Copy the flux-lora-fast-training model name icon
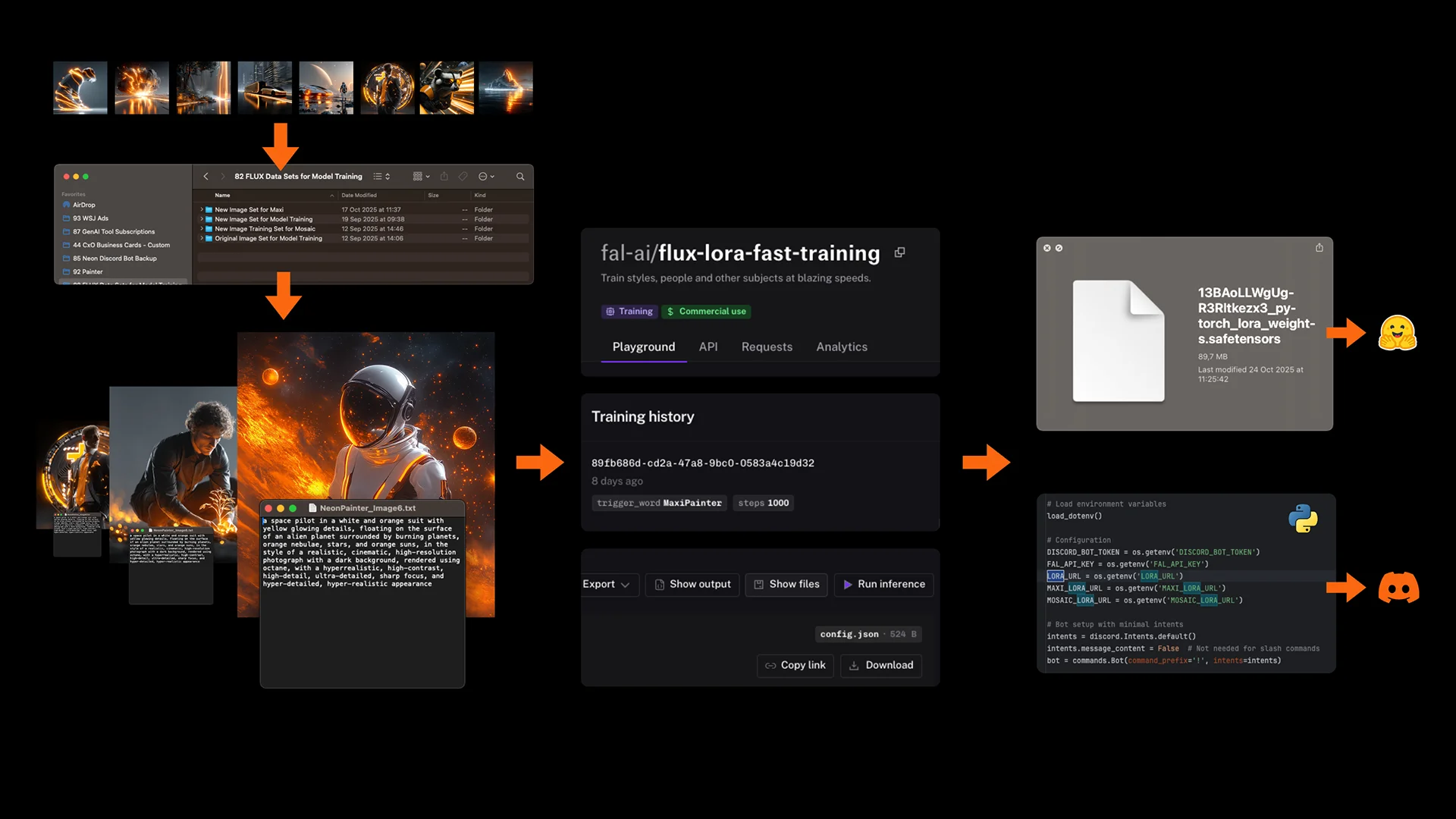The width and height of the screenshot is (1456, 819). tap(899, 253)
